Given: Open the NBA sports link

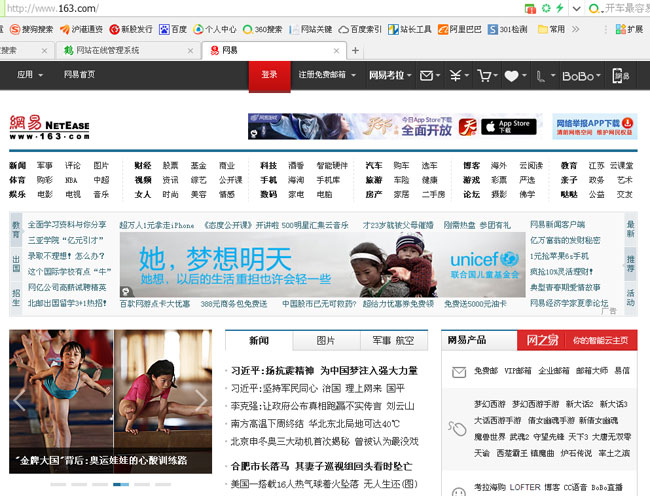Looking at the screenshot, I should tap(71, 180).
